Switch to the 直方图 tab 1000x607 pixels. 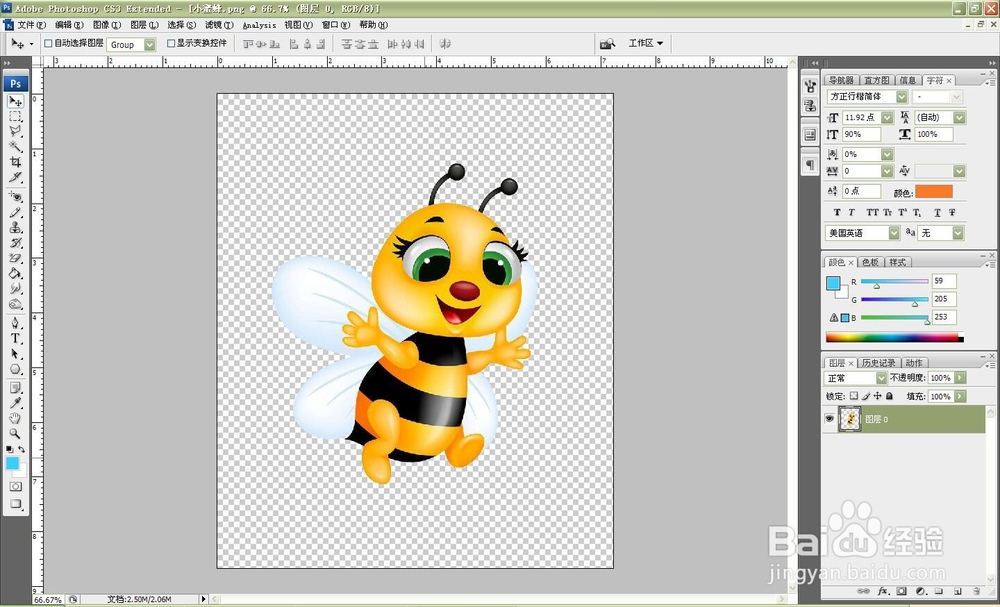(x=876, y=80)
